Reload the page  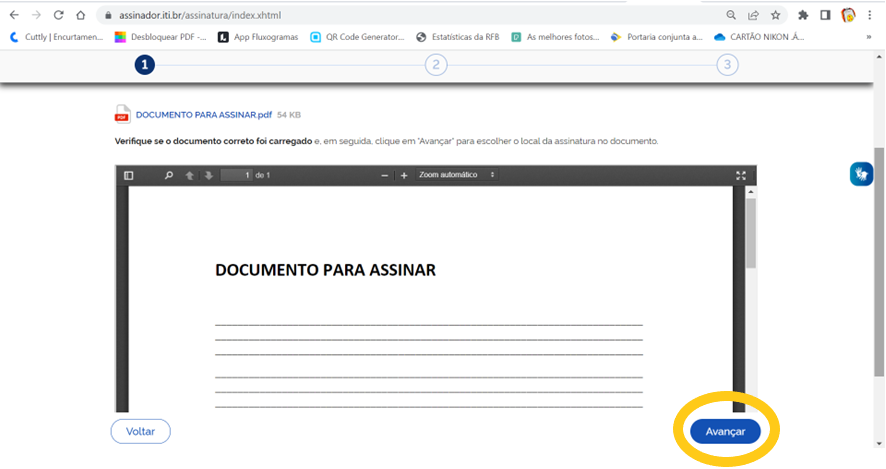59,15
